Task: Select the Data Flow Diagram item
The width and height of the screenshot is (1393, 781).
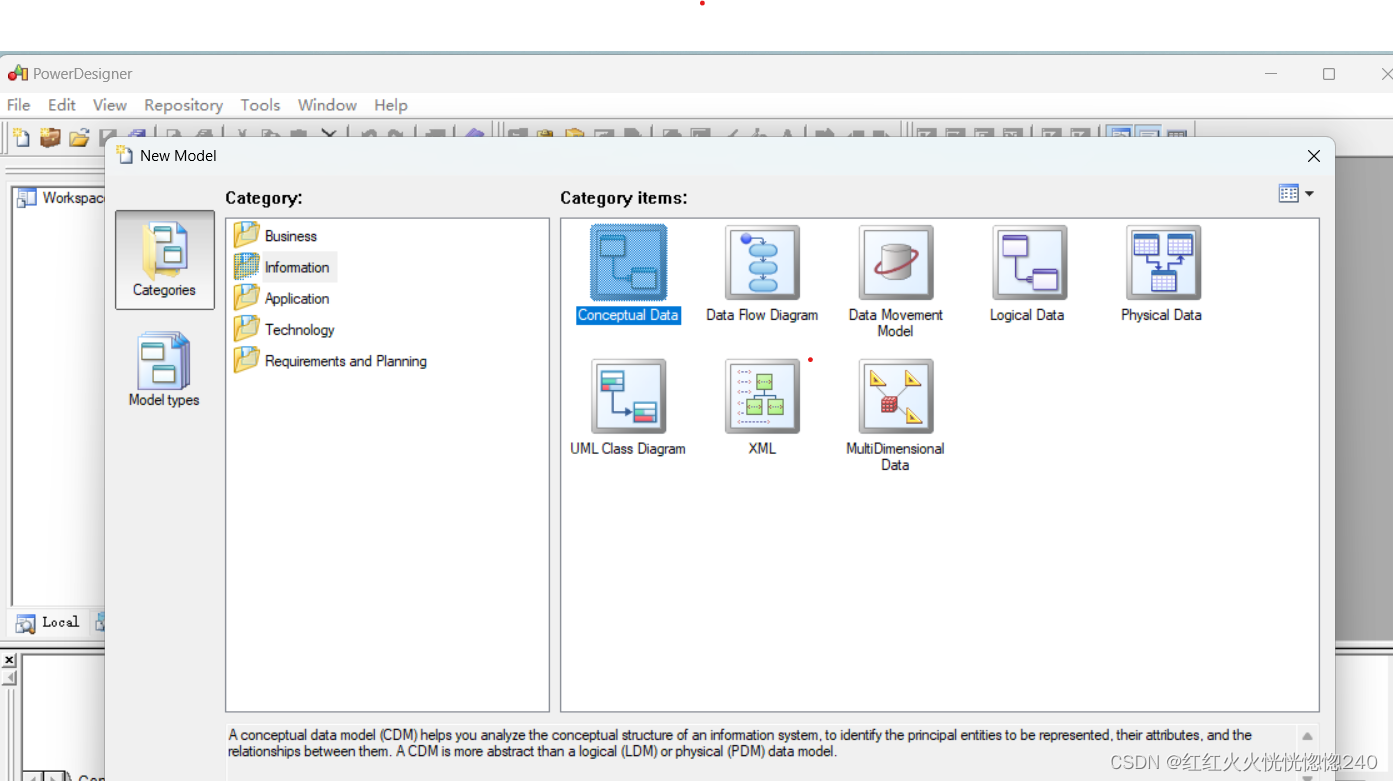Action: [x=762, y=274]
